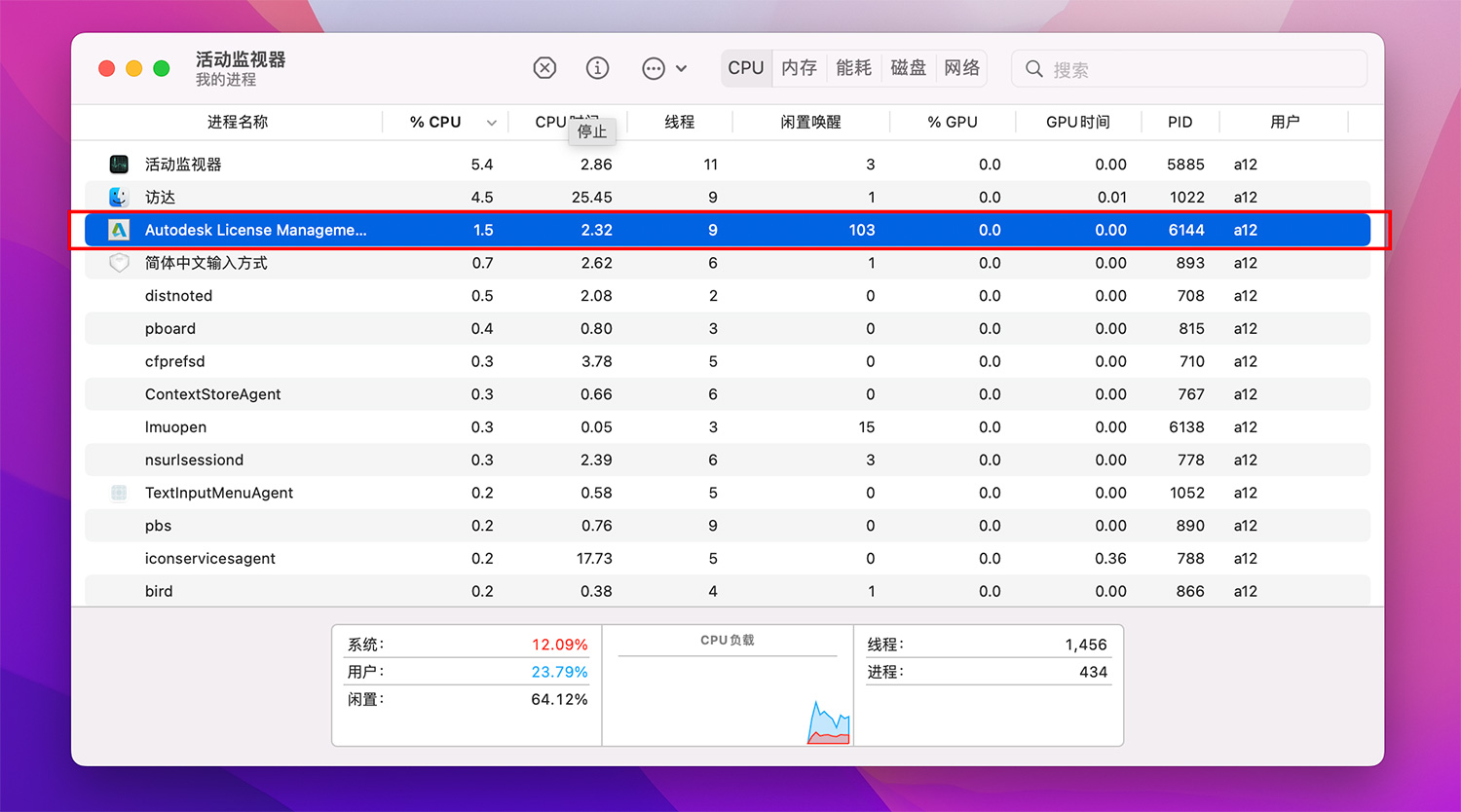
Task: Click the green zoom window button
Action: click(x=162, y=68)
